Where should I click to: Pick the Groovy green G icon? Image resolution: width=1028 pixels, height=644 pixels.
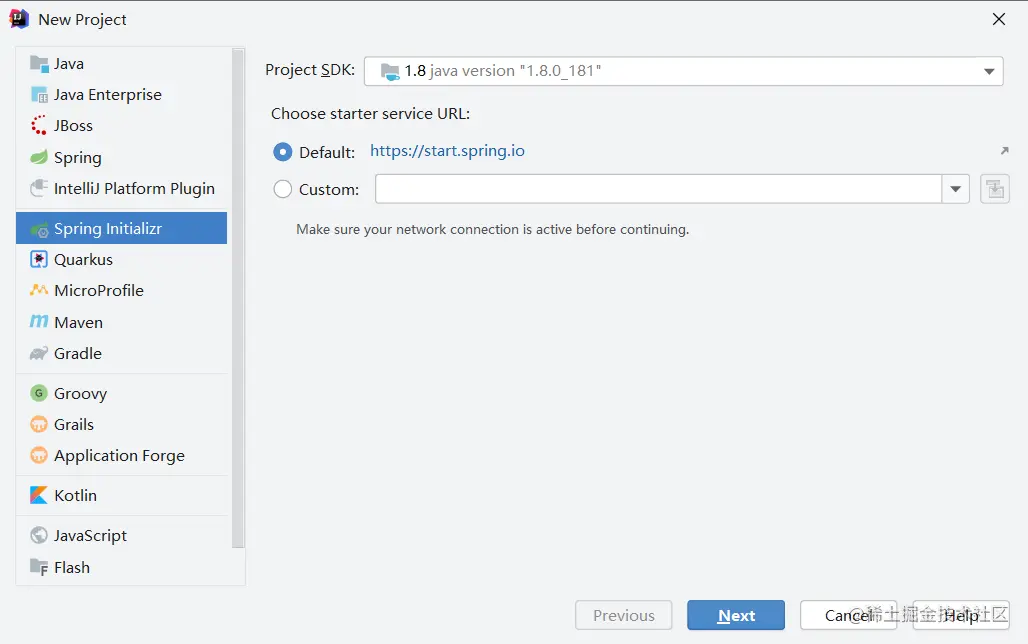click(x=39, y=393)
